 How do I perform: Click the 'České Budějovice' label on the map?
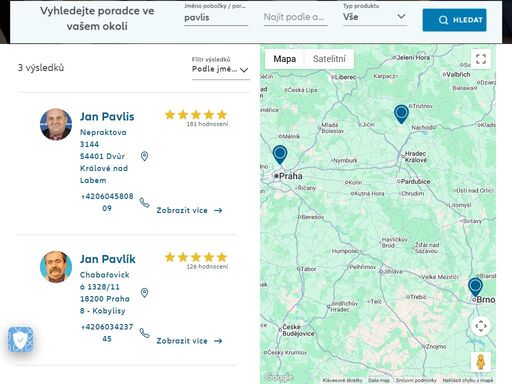tap(298, 330)
